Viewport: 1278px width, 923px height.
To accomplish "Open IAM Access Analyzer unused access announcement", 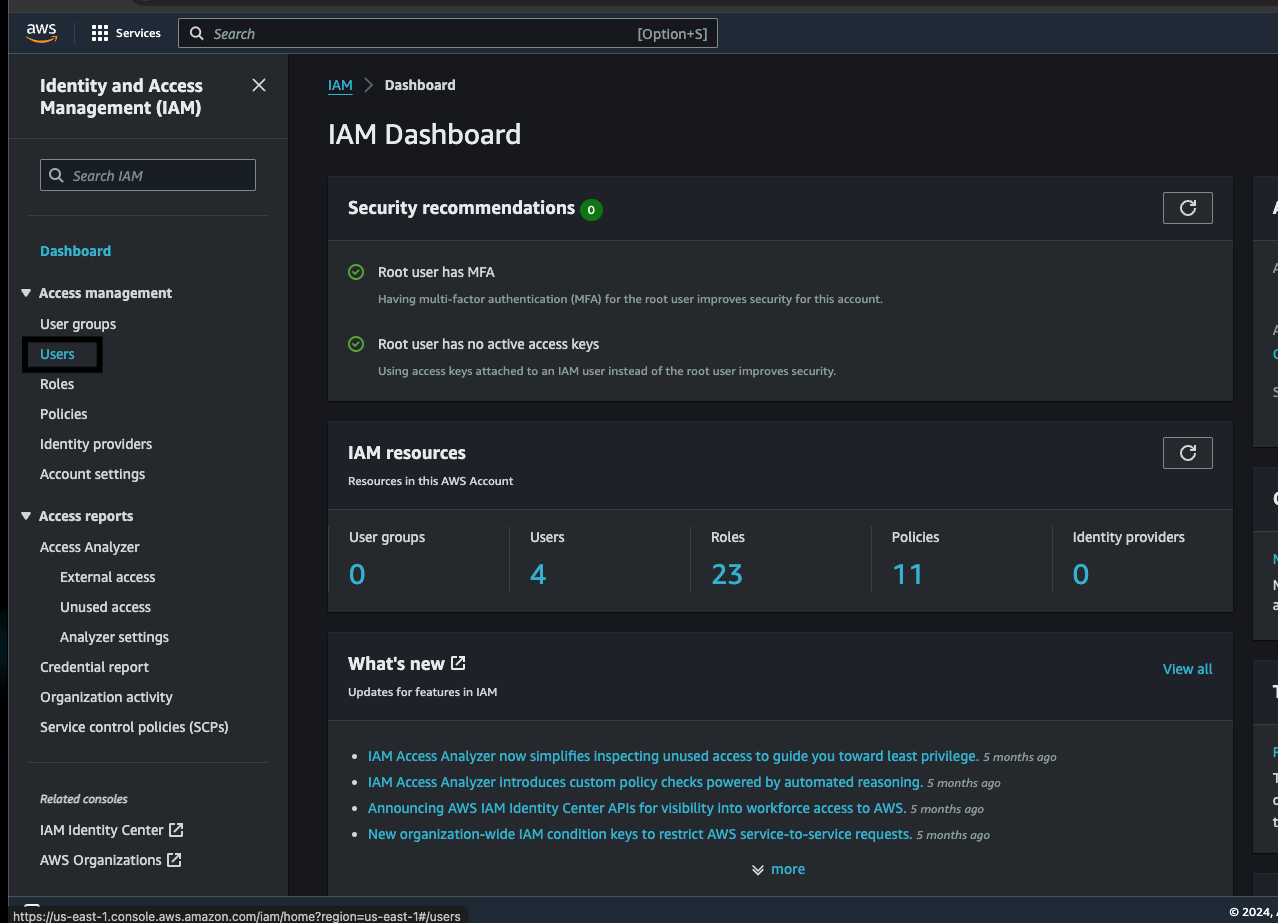I will (x=673, y=756).
